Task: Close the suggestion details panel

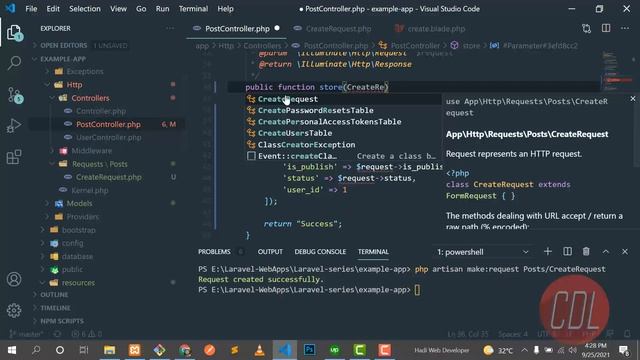Action: [x=633, y=98]
